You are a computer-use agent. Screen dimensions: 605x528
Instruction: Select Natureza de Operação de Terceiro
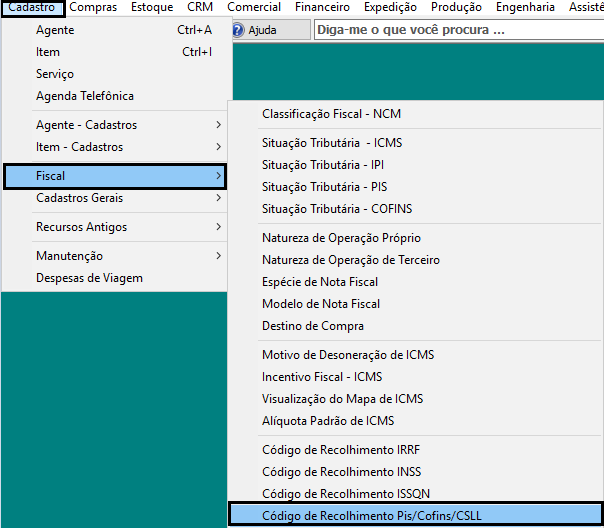[x=416, y=260]
